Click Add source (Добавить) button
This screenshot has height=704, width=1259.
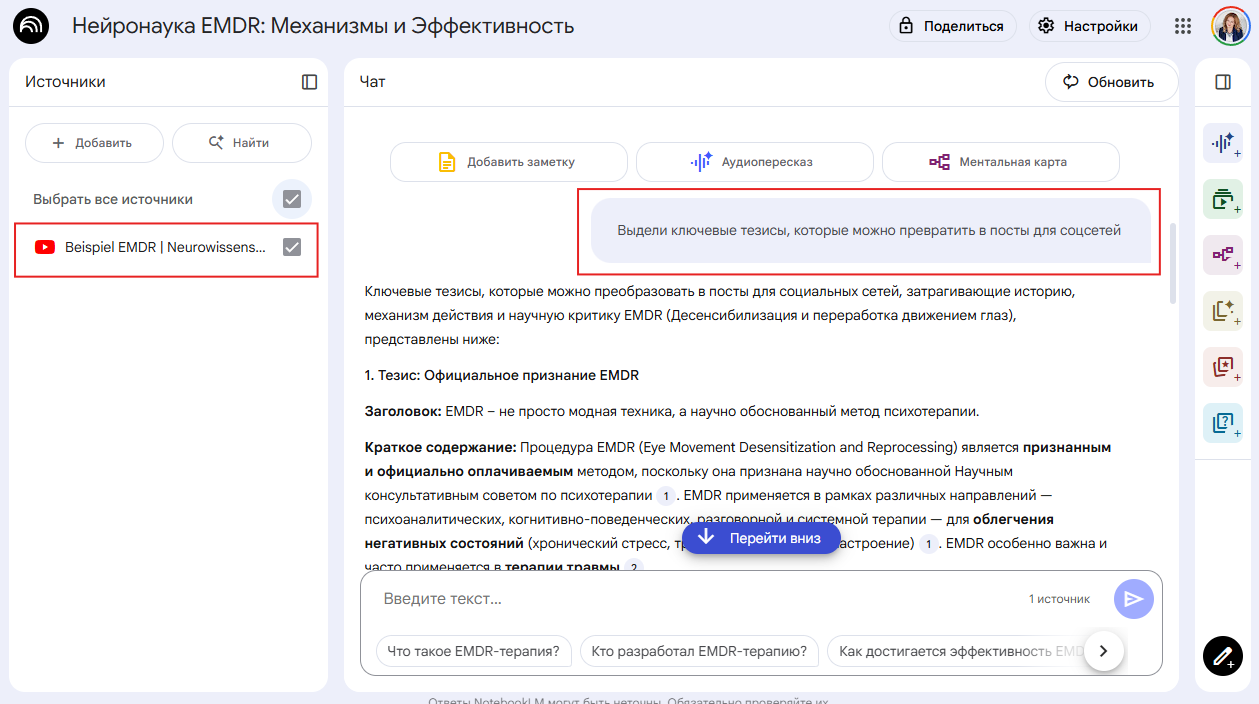[x=94, y=143]
